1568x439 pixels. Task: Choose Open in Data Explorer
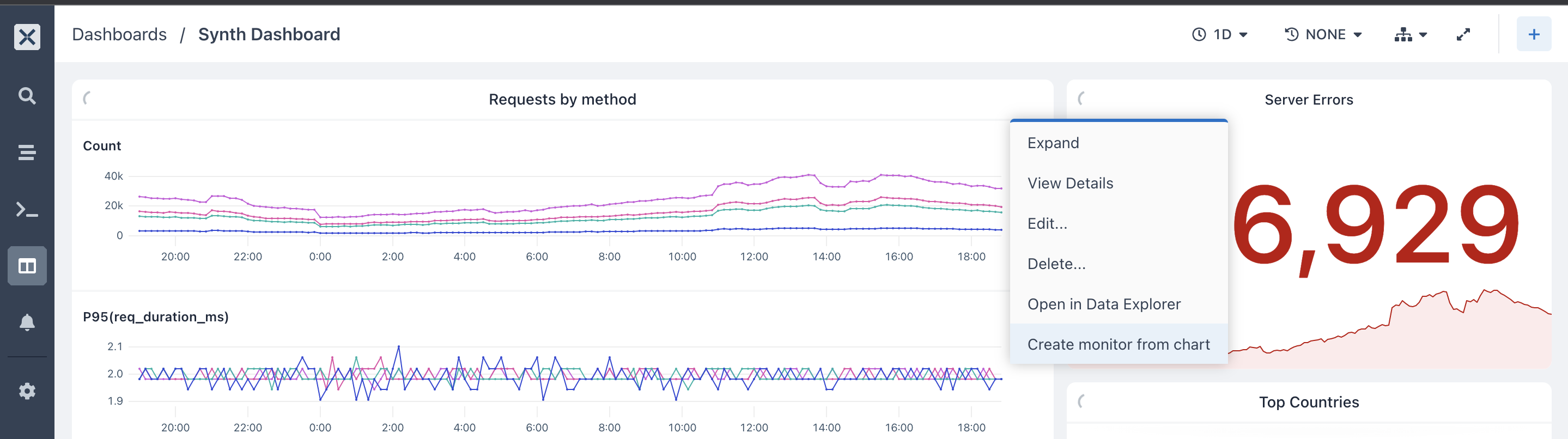1104,304
